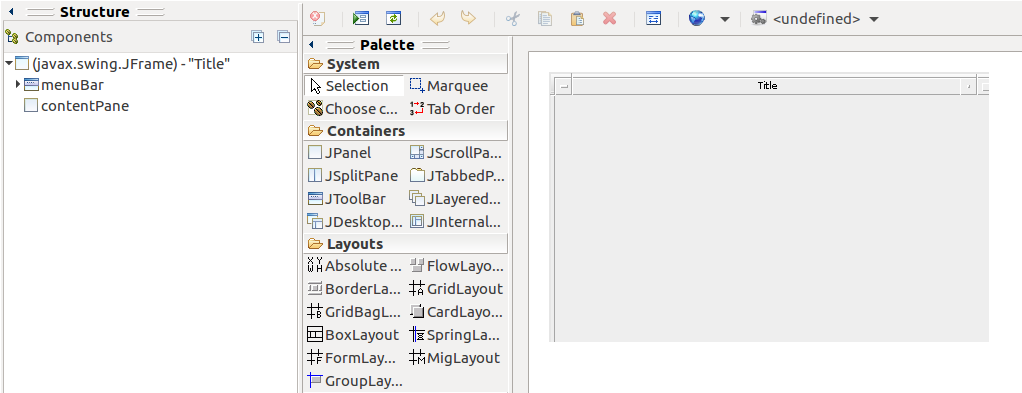This screenshot has height=393, width=1022.
Task: Select the Choose component tool
Action: pos(353,109)
